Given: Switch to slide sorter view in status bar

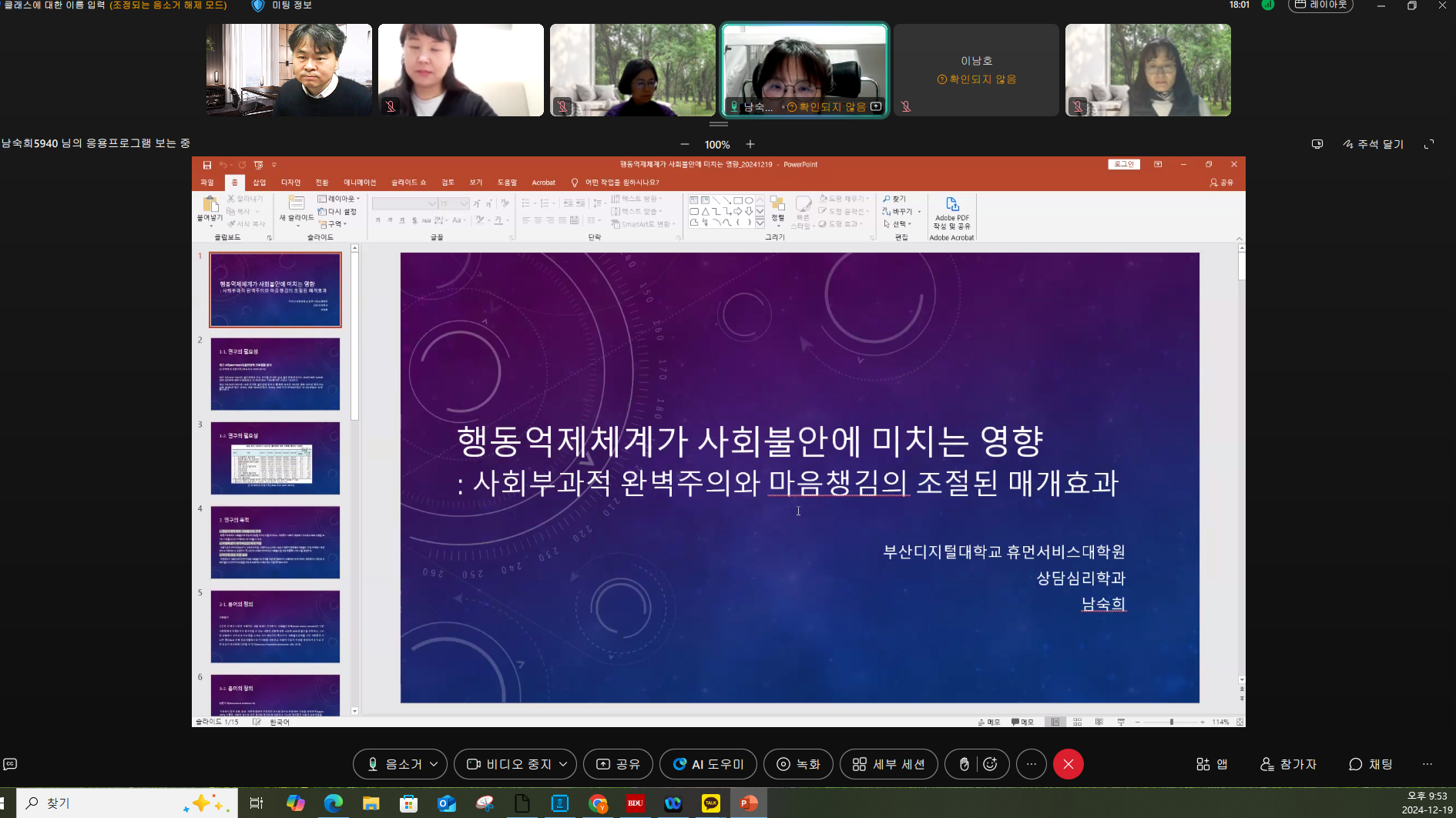Looking at the screenshot, I should click(1077, 722).
